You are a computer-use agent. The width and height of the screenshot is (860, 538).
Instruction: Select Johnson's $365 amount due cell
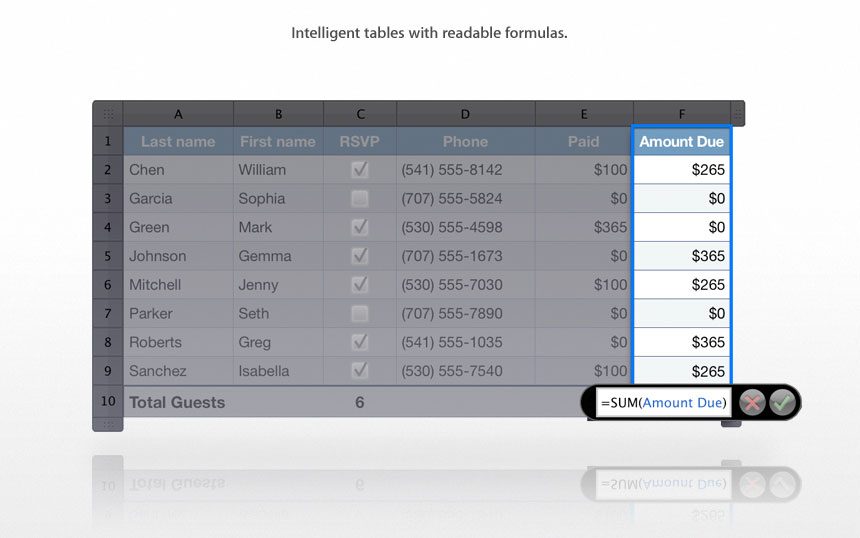682,256
